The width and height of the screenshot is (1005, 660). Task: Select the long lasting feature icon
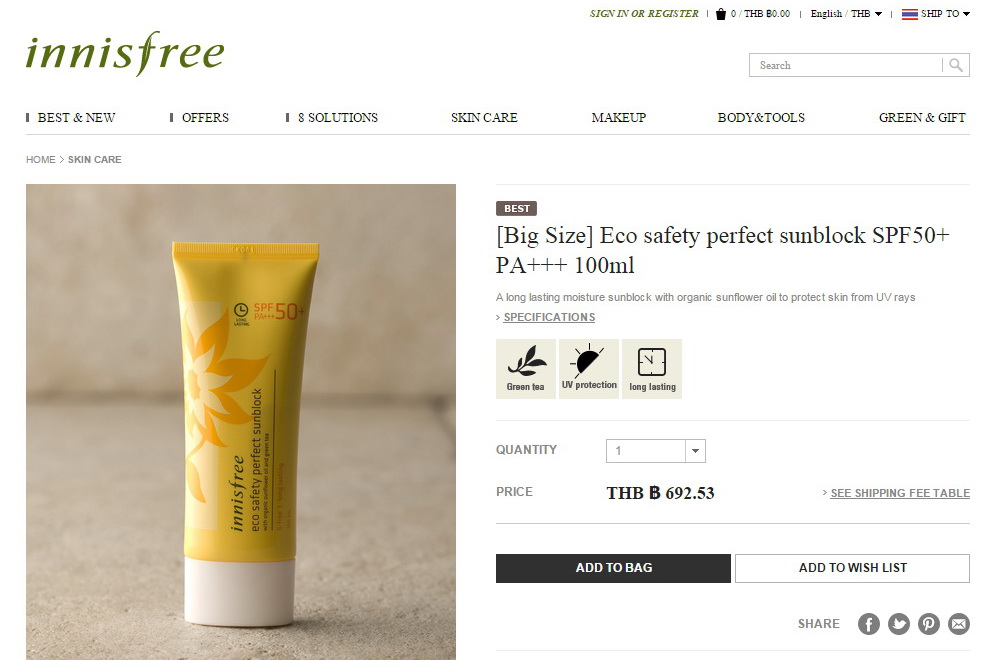click(x=652, y=369)
